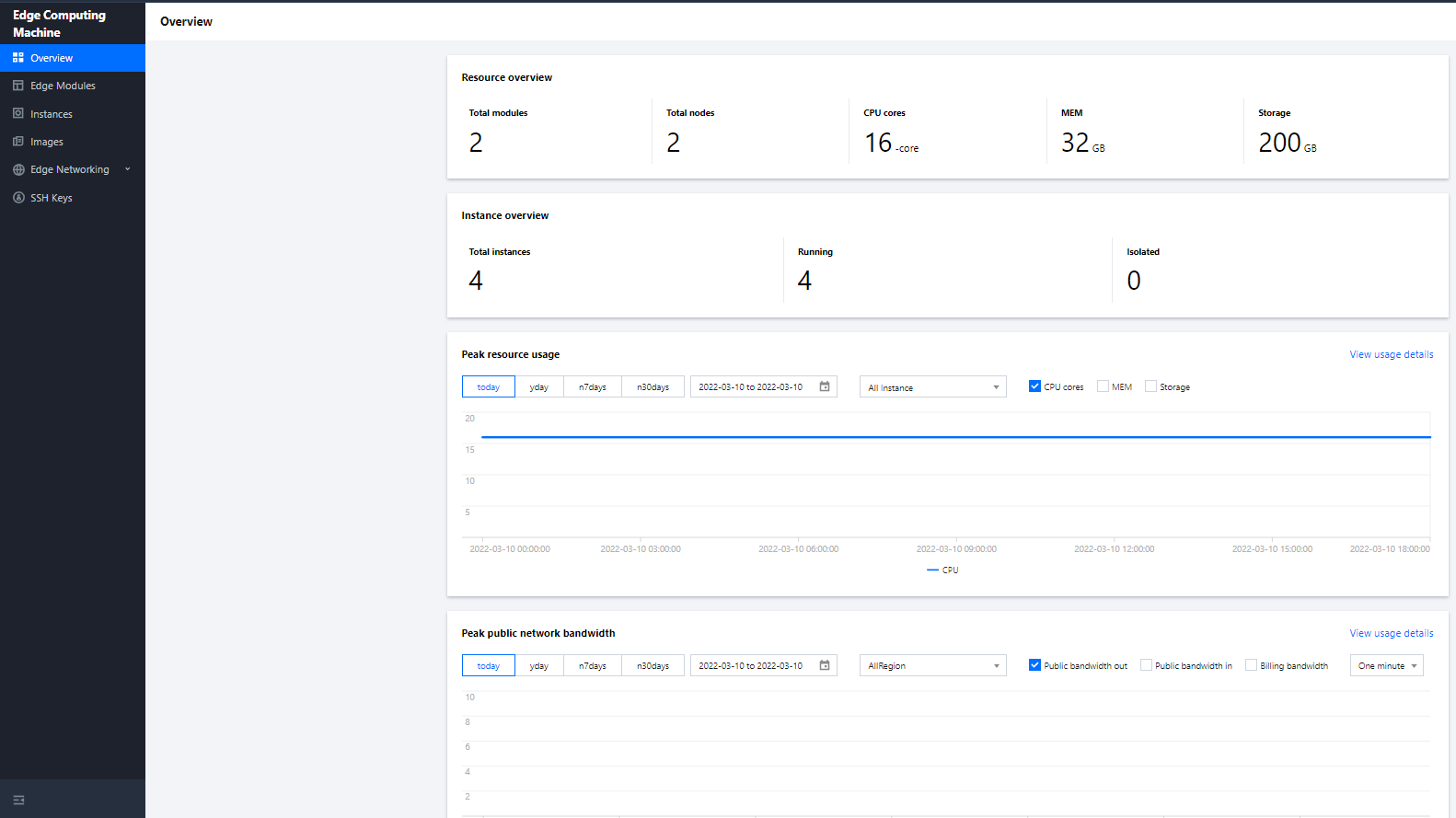Select n30days tab in Peak public network bandwidth
The height and width of the screenshot is (818, 1456).
[653, 666]
